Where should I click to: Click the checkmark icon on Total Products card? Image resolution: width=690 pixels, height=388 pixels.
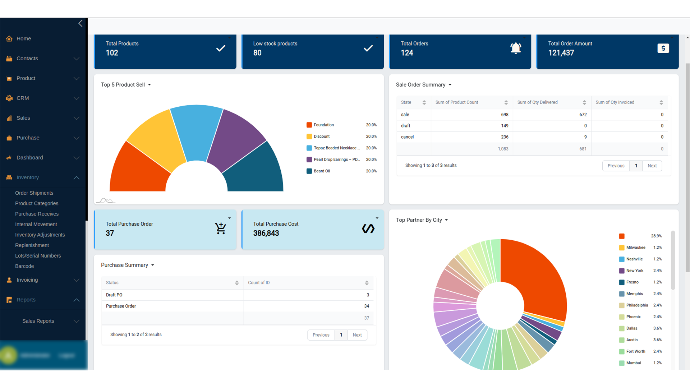pyautogui.click(x=220, y=48)
